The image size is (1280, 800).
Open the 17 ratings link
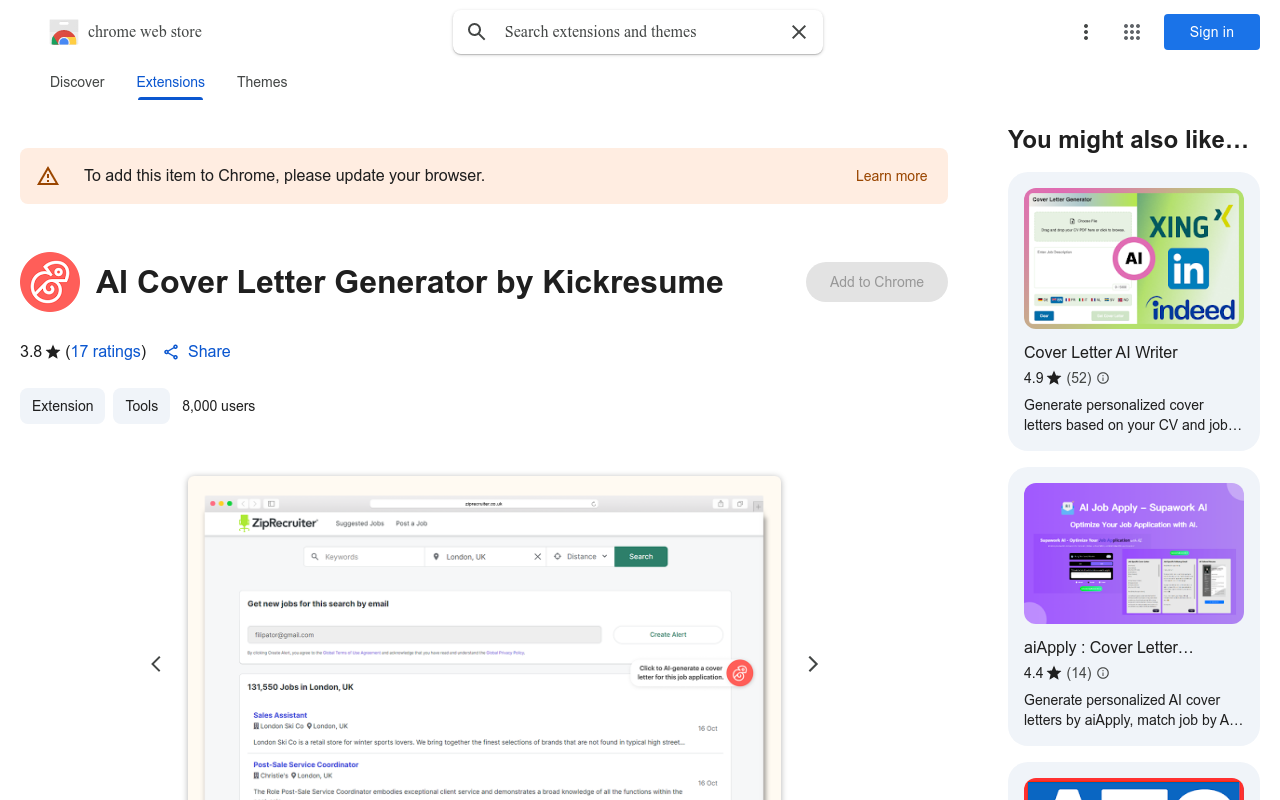click(x=106, y=351)
